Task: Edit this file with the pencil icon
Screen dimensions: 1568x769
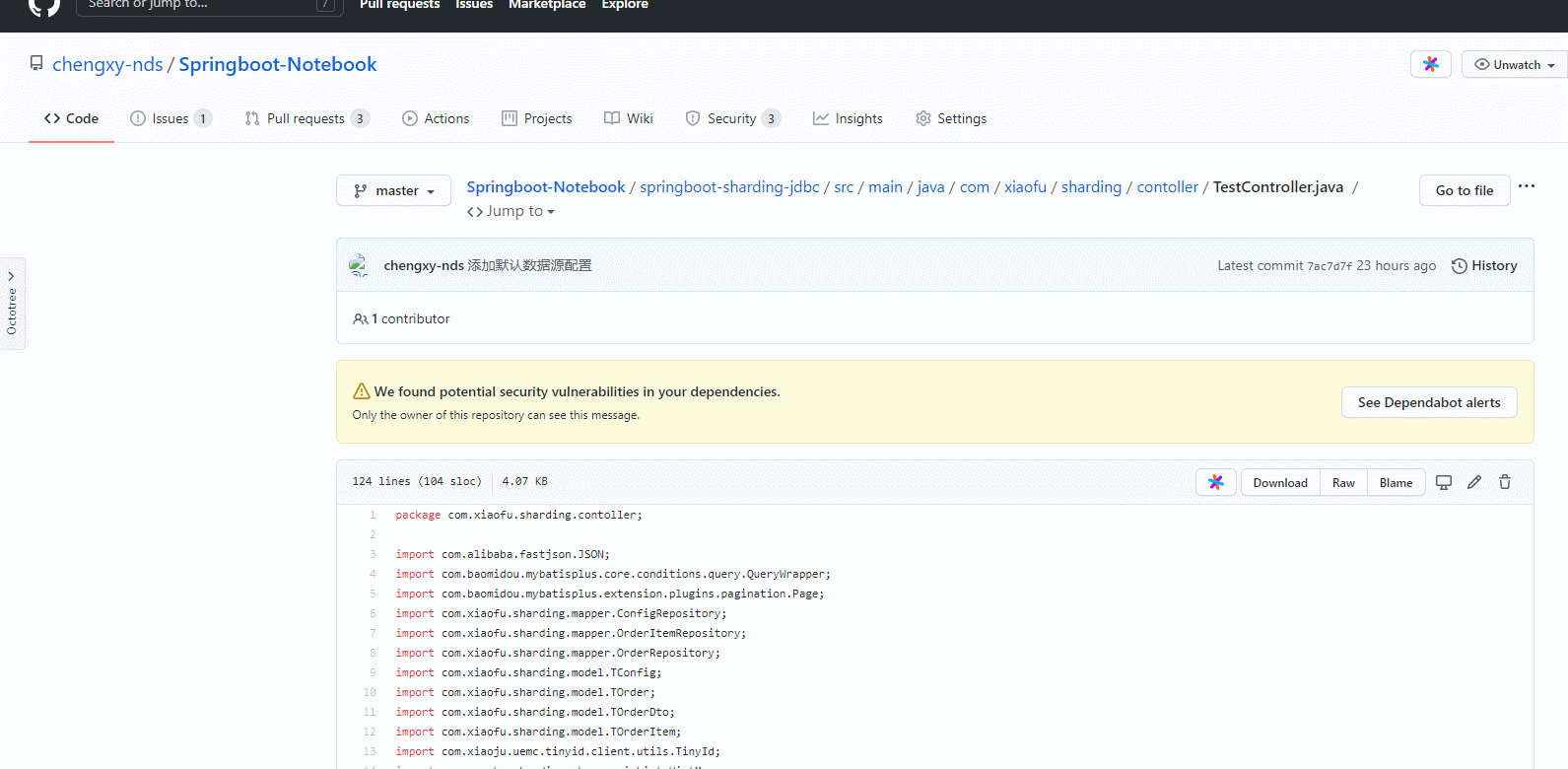Action: click(x=1474, y=482)
